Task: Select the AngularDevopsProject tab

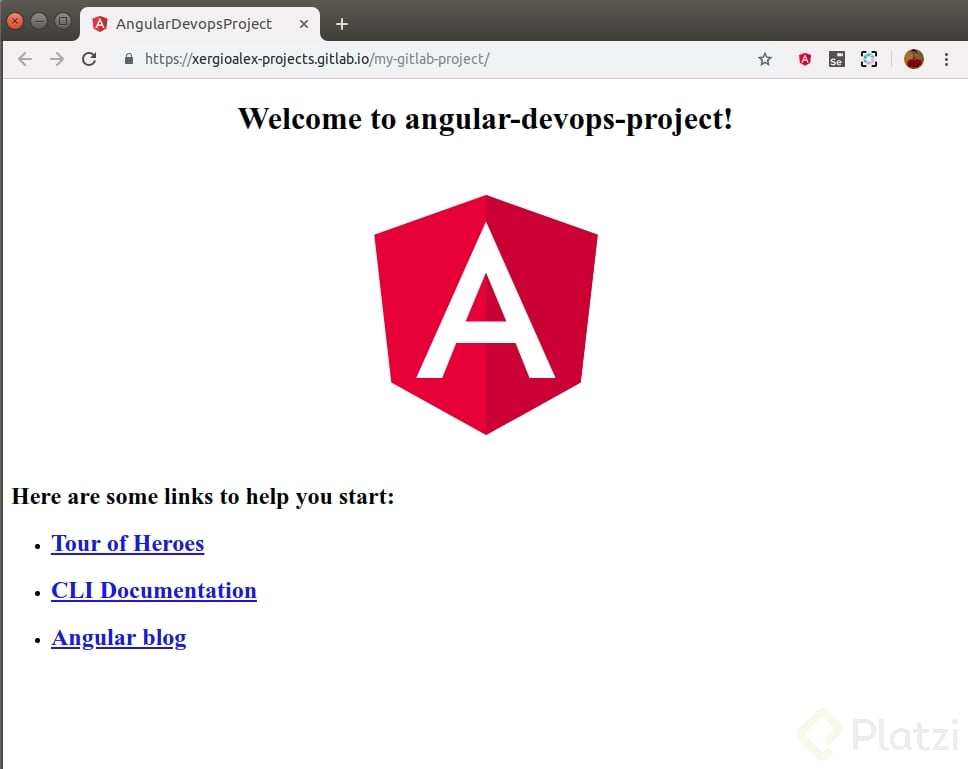Action: pos(199,24)
